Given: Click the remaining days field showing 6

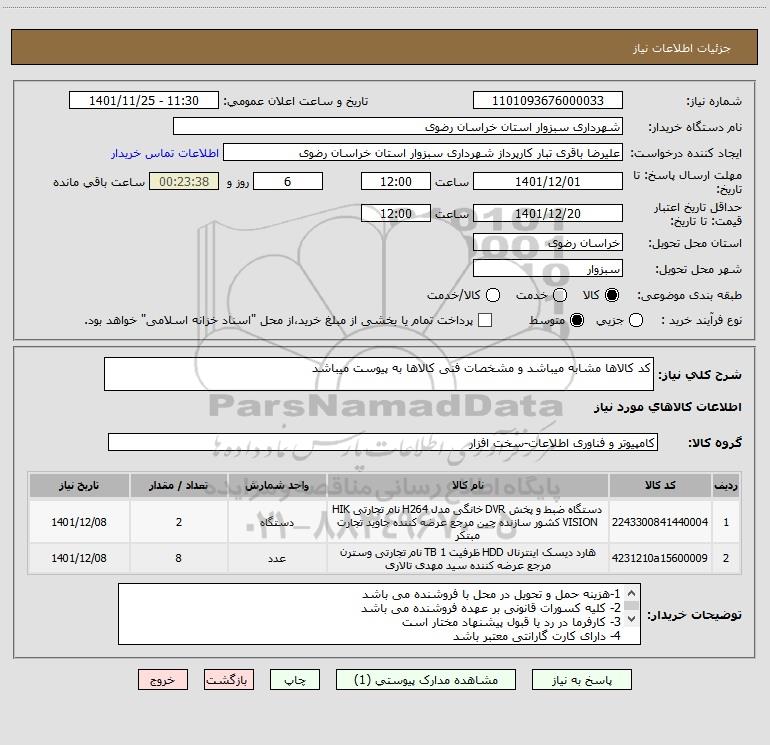Looking at the screenshot, I should pos(288,181).
